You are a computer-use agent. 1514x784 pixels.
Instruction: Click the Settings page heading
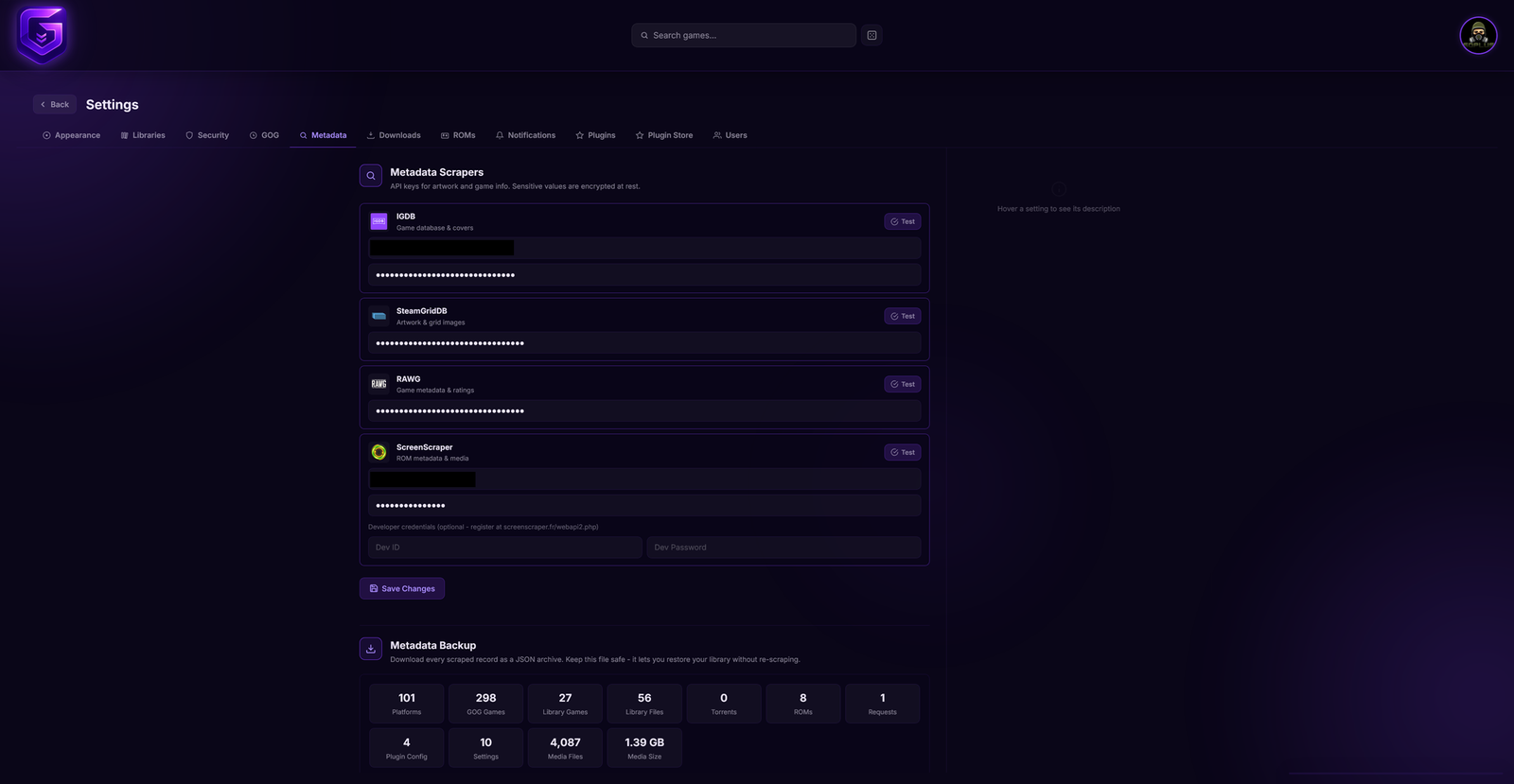(113, 104)
